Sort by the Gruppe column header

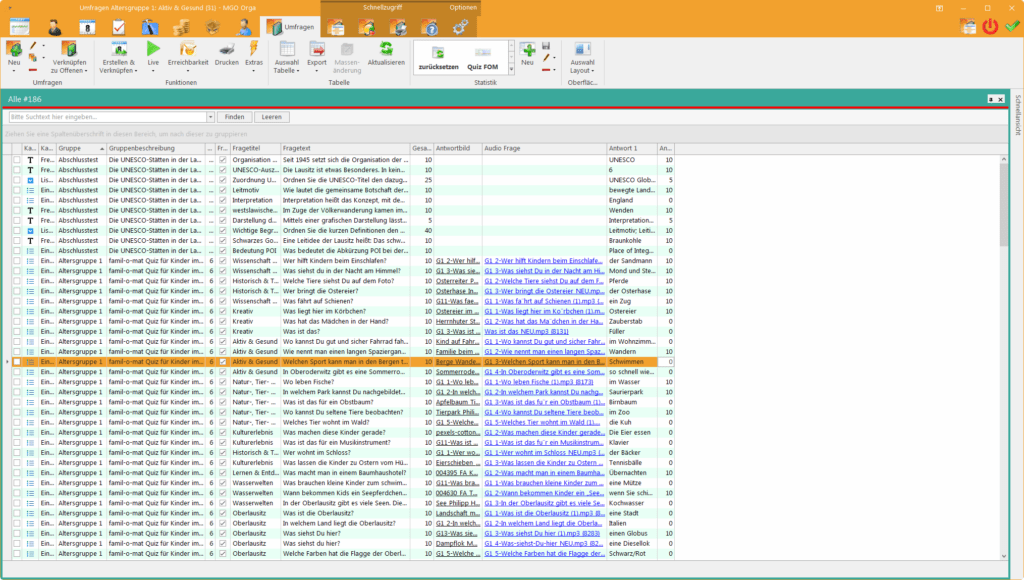(81, 148)
